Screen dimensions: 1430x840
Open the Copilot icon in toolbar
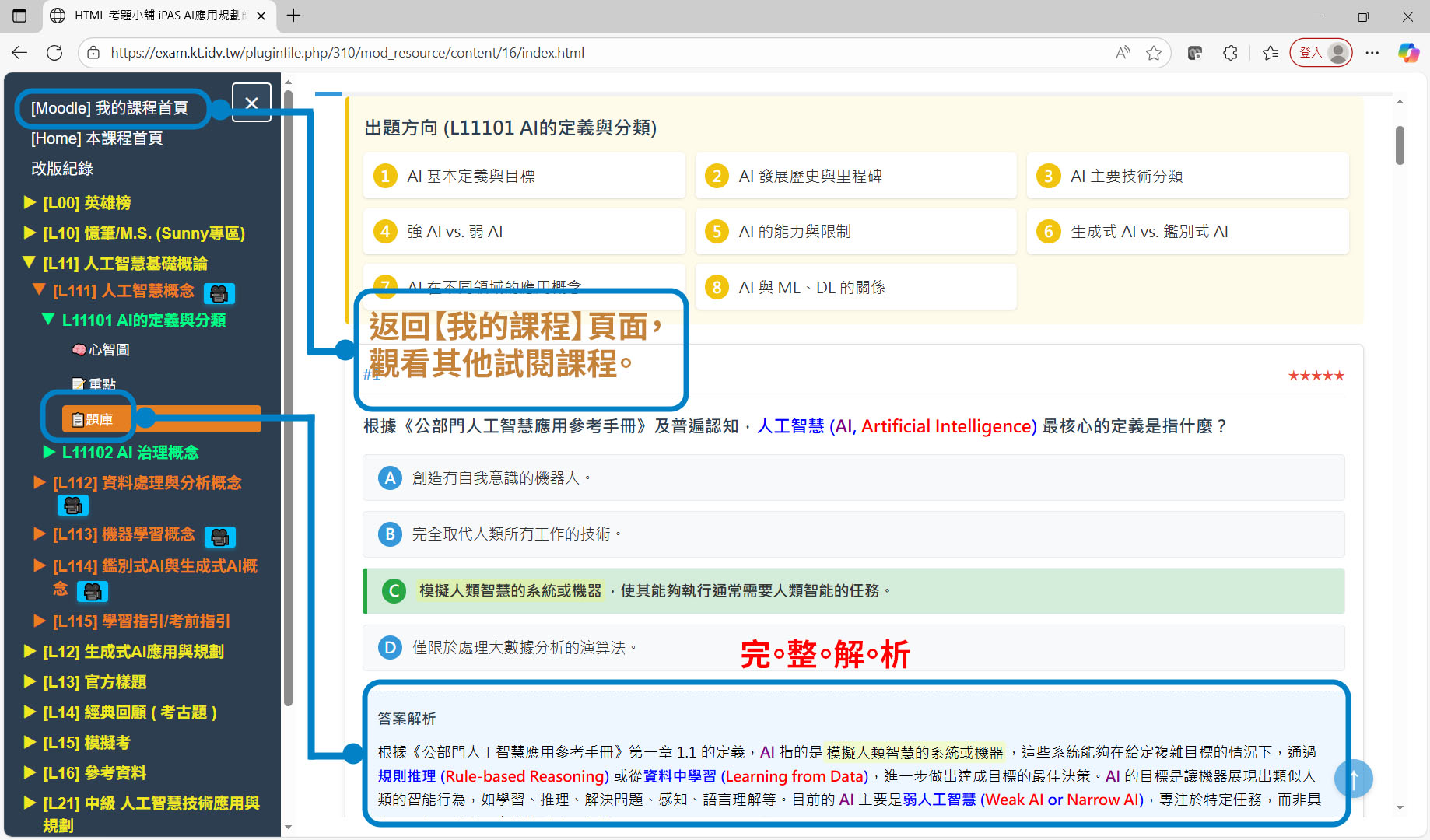[1408, 53]
